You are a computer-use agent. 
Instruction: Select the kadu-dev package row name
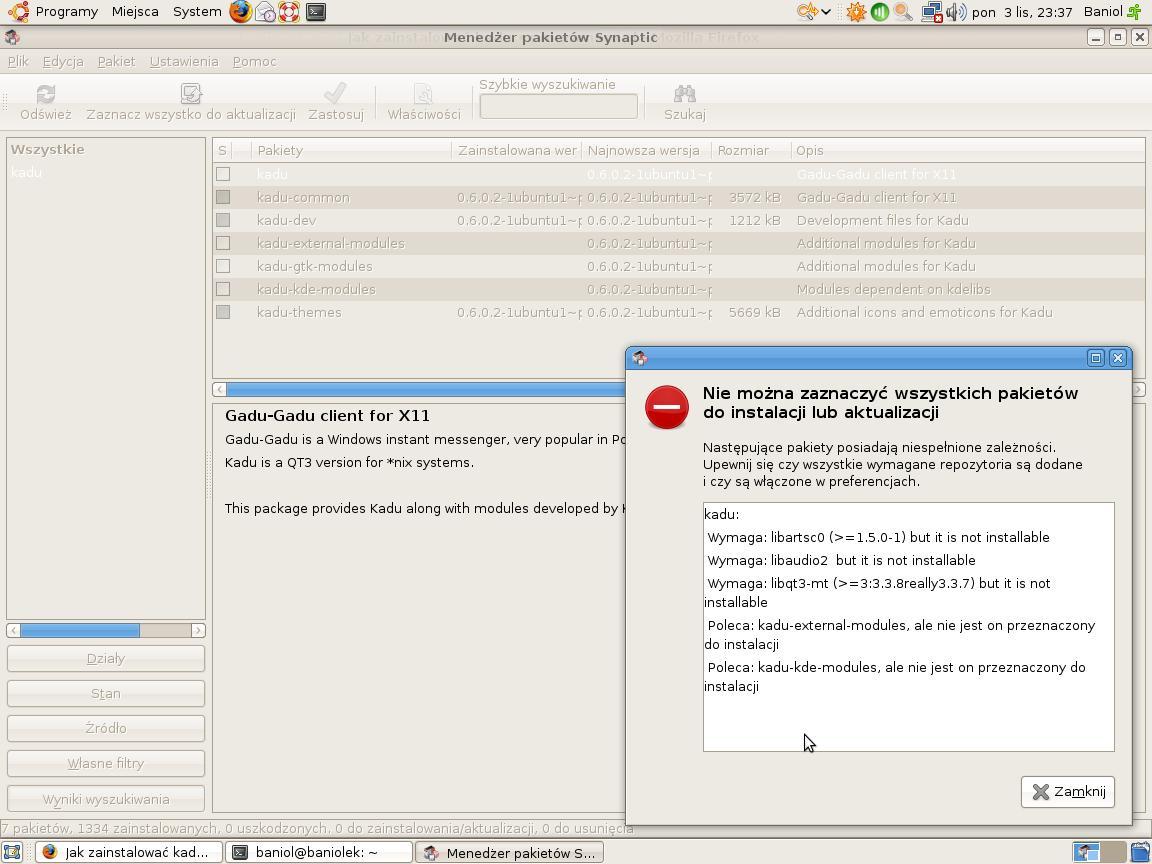[287, 220]
